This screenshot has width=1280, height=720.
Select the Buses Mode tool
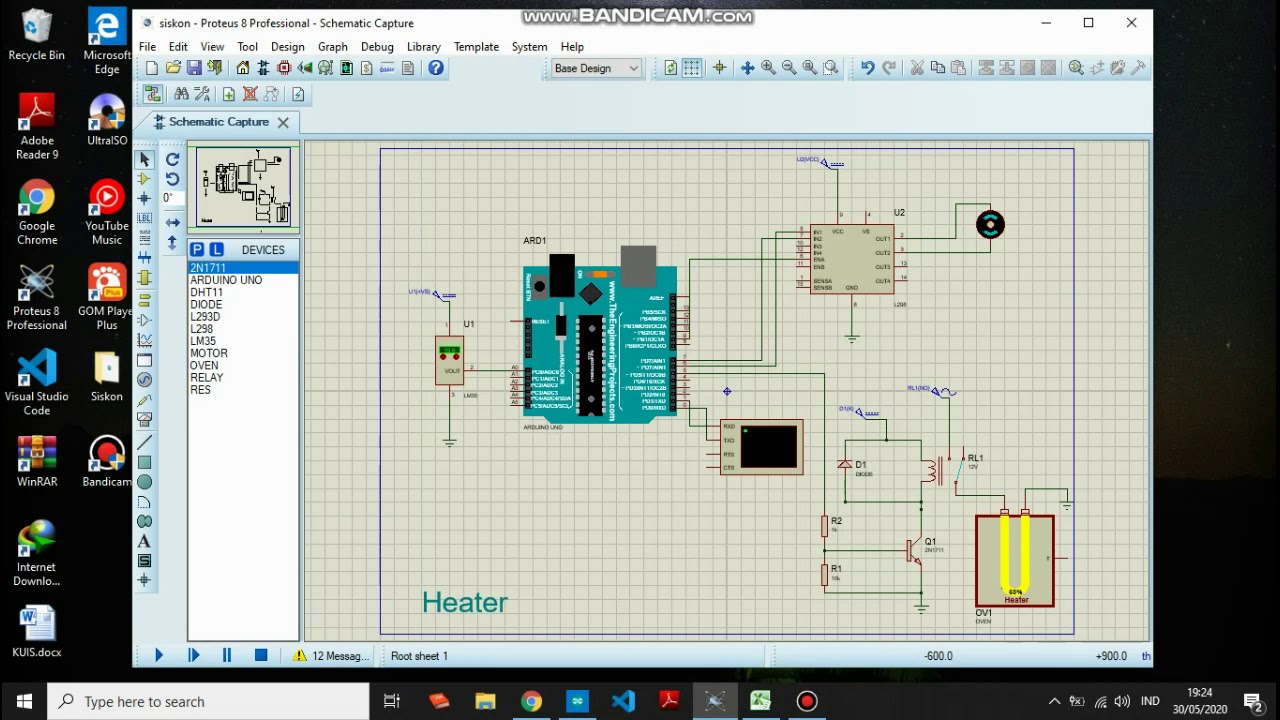(144, 258)
